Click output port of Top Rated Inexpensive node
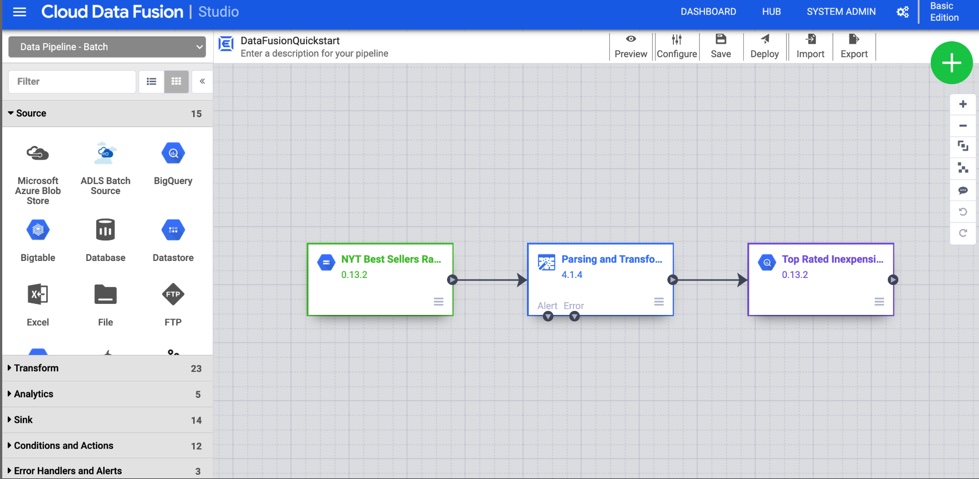979x479 pixels. pos(893,280)
